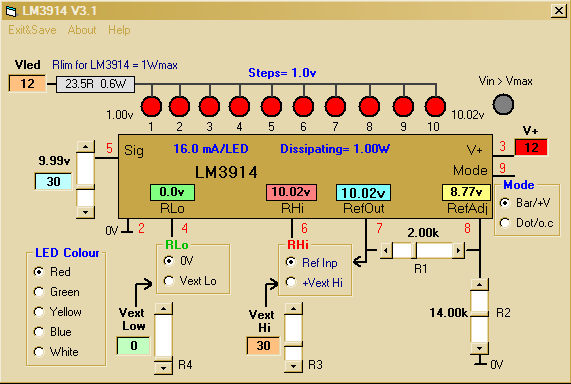The image size is (571, 384).
Task: Click LED number 1 indicator
Action: [151, 106]
